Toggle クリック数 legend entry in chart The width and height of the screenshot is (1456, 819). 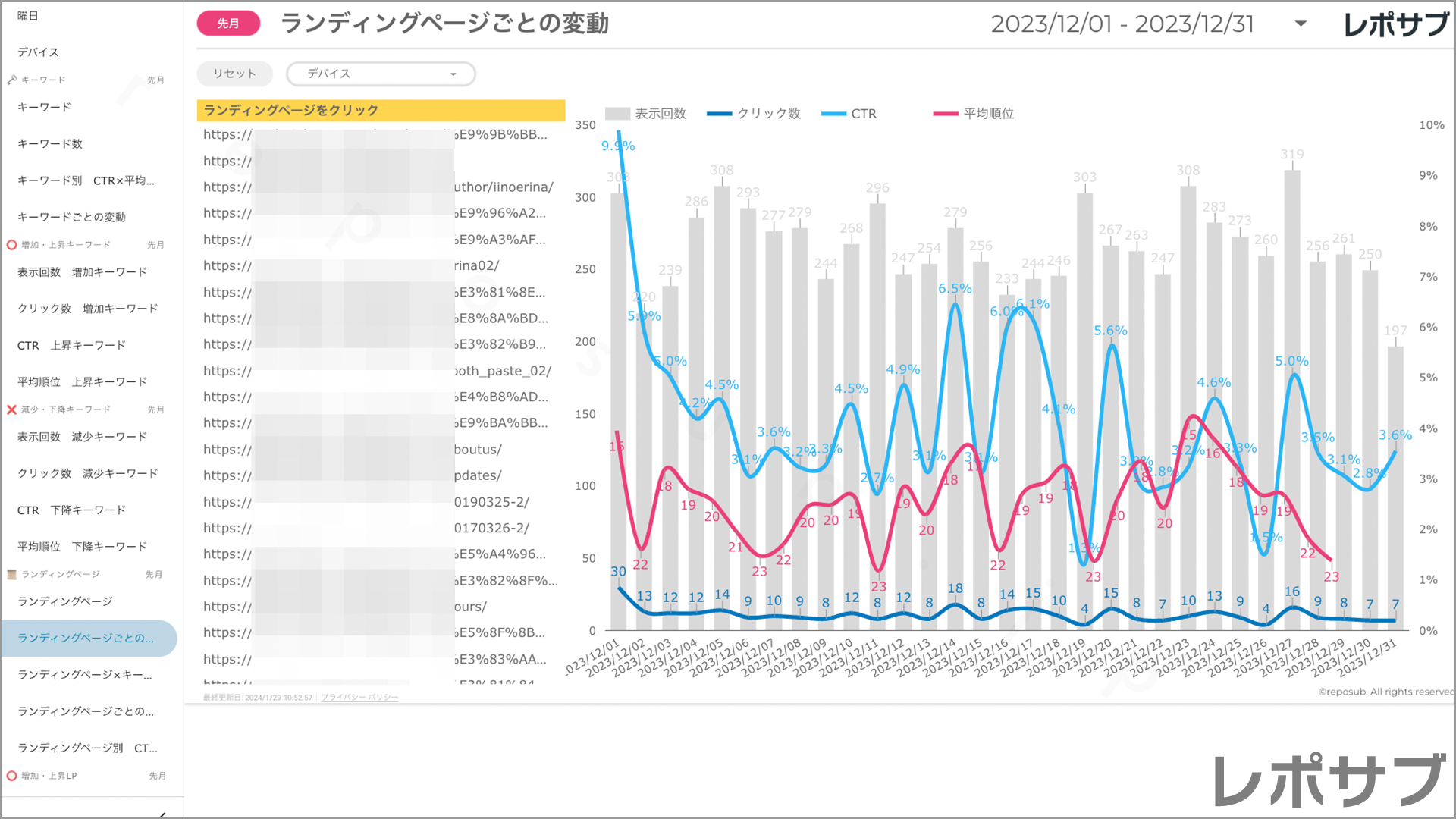pos(754,114)
